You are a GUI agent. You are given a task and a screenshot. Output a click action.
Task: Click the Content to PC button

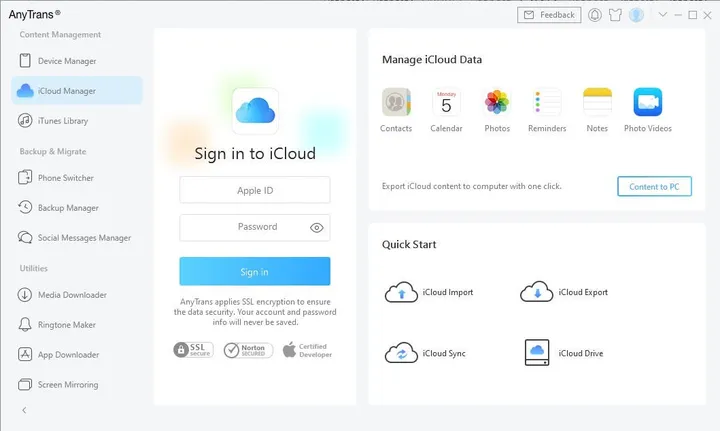click(x=654, y=186)
